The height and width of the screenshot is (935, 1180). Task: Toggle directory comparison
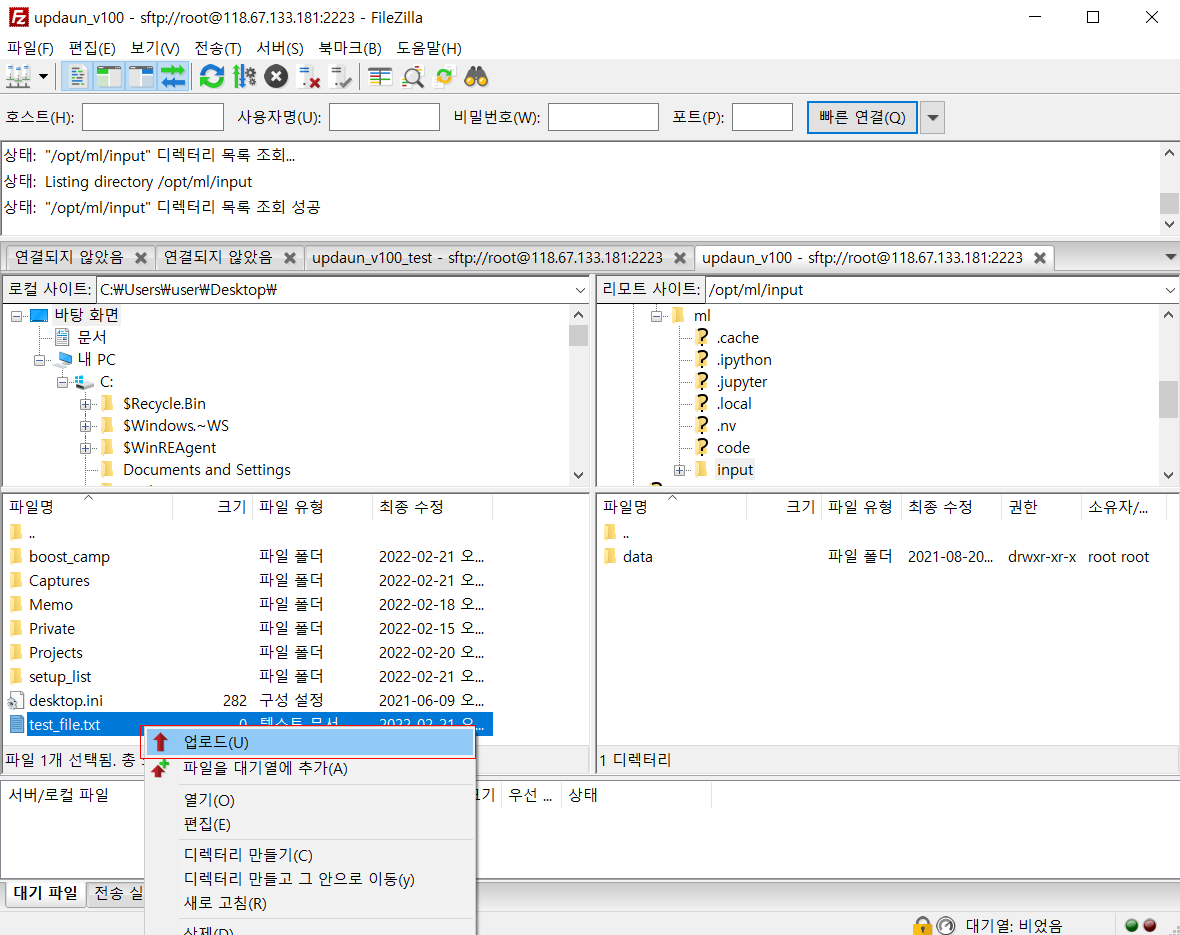point(412,77)
